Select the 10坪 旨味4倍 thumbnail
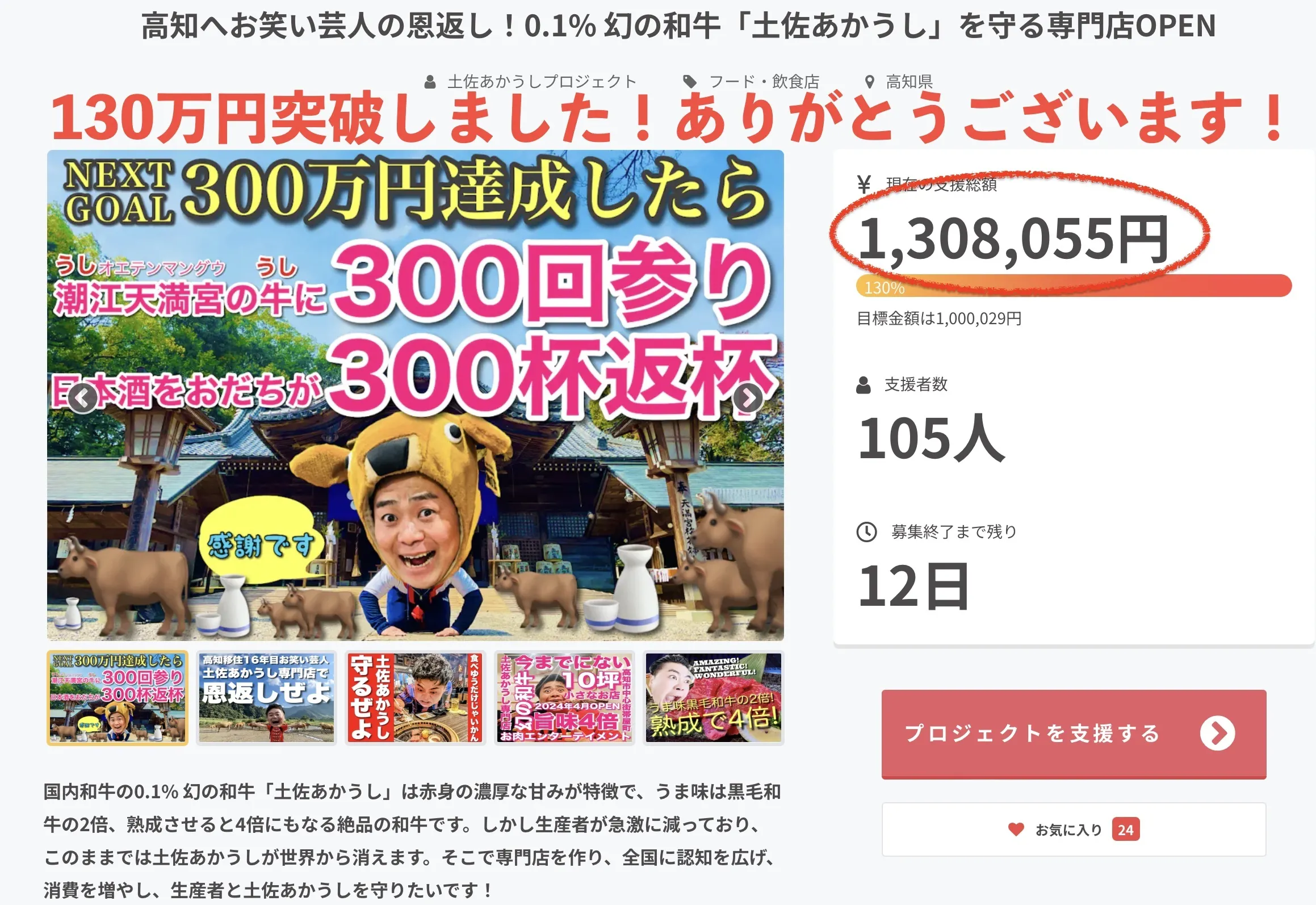The height and width of the screenshot is (905, 1316). (x=564, y=698)
